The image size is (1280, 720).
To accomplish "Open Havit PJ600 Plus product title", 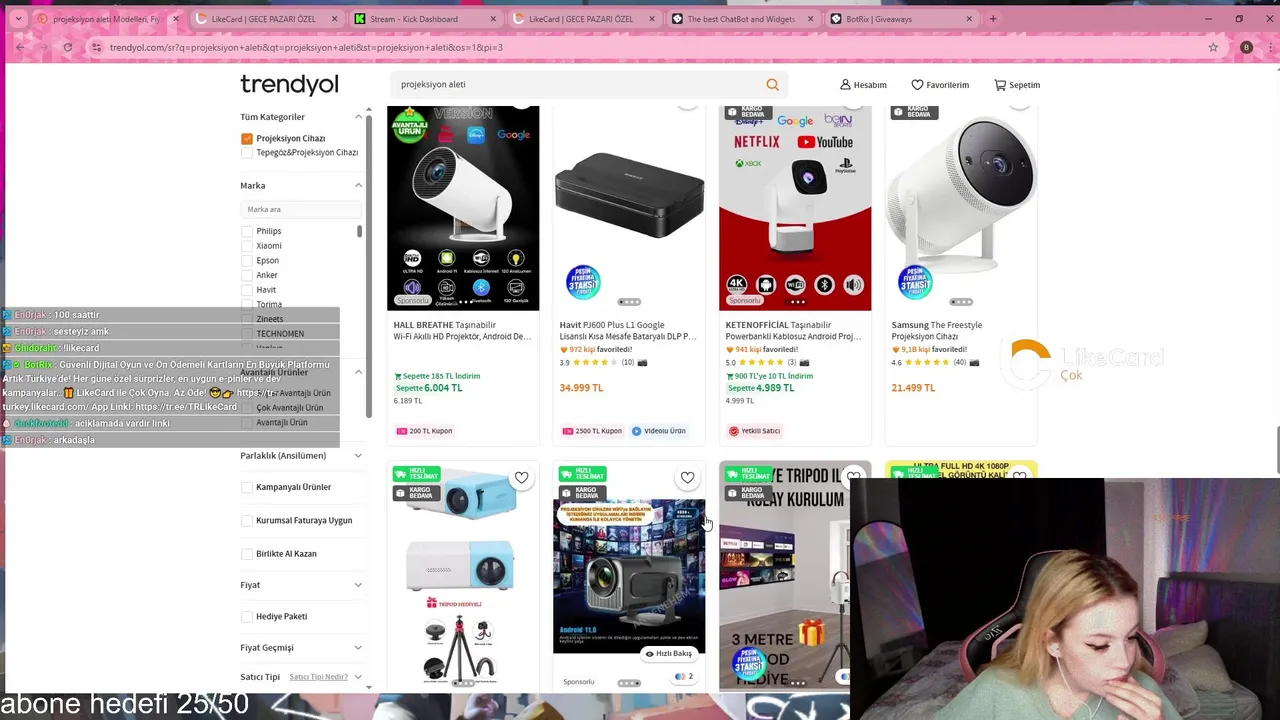I will tap(628, 331).
